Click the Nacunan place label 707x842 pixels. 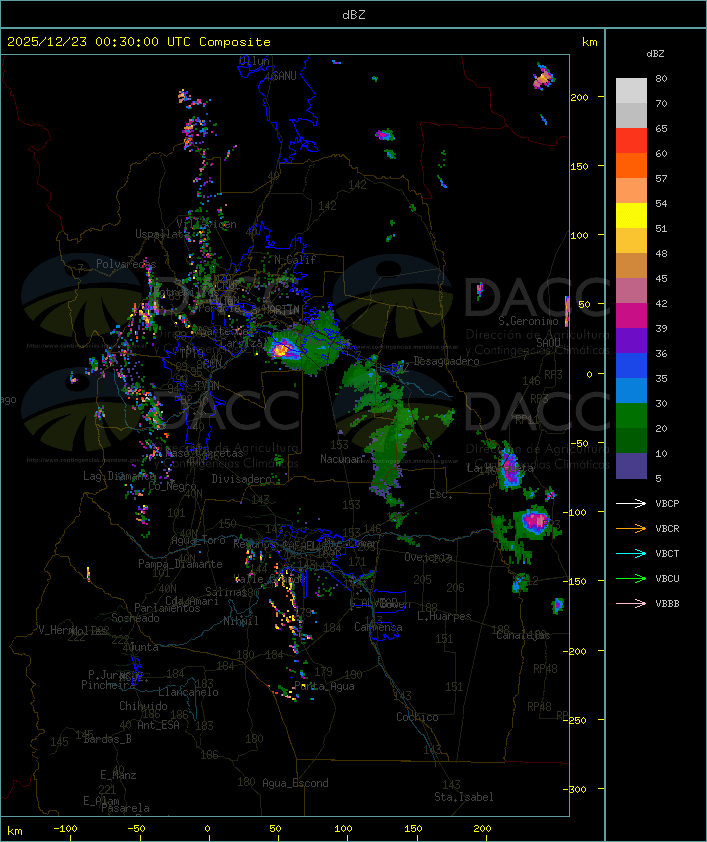tap(341, 459)
